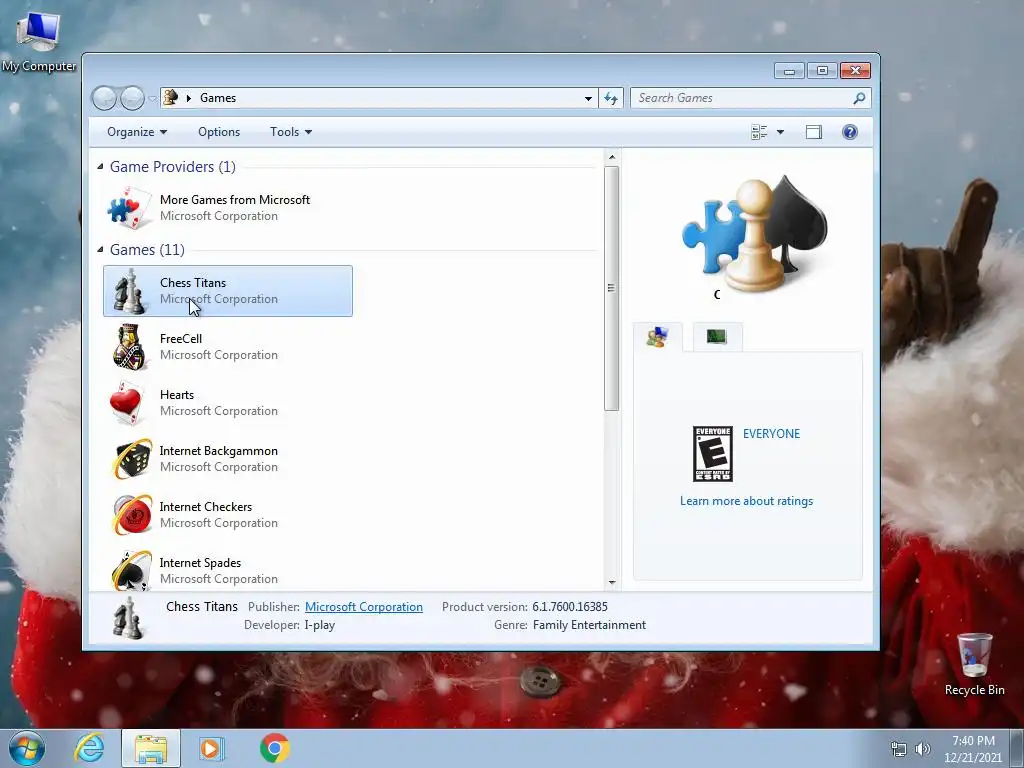Screen dimensions: 1024x768
Task: Click the list scrollbar down arrow
Action: (611, 583)
